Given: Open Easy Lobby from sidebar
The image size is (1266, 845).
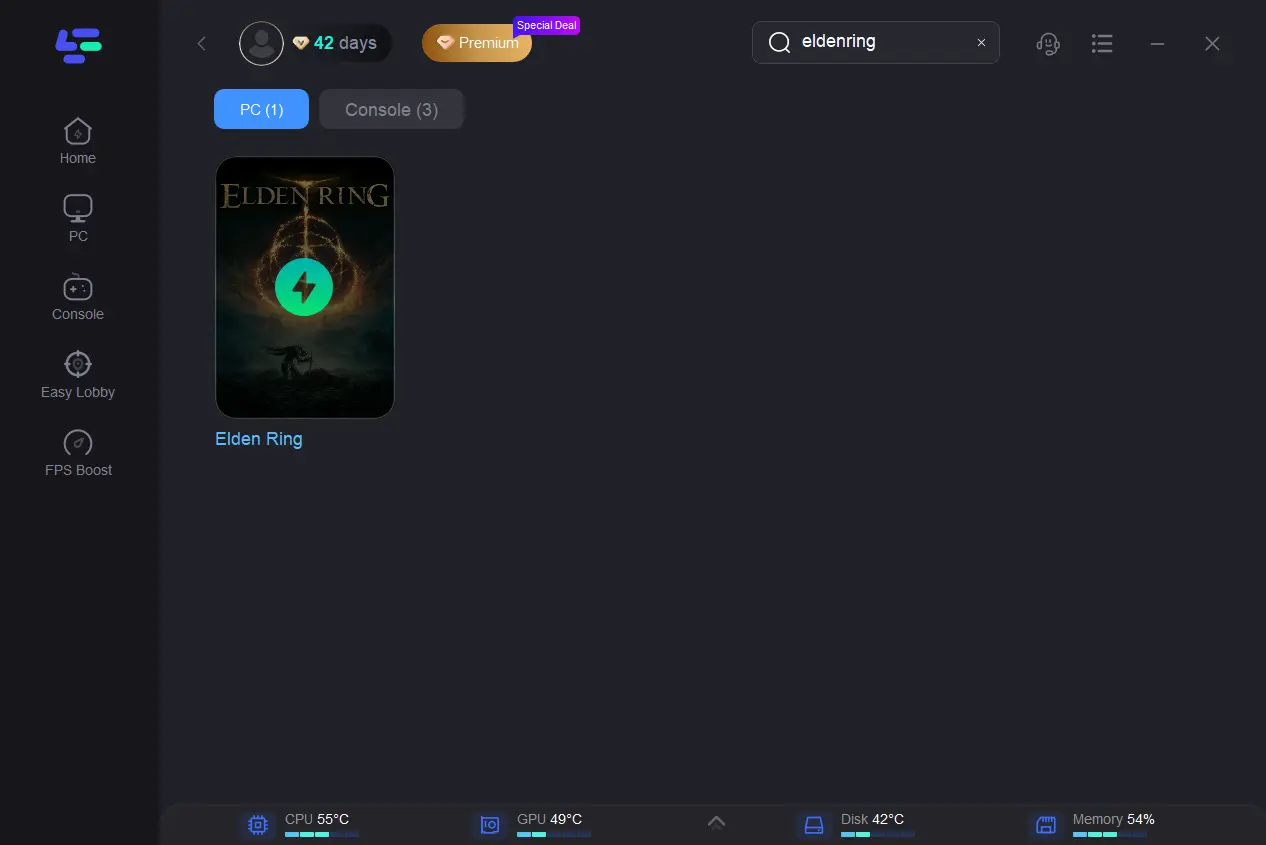Looking at the screenshot, I should 78,375.
